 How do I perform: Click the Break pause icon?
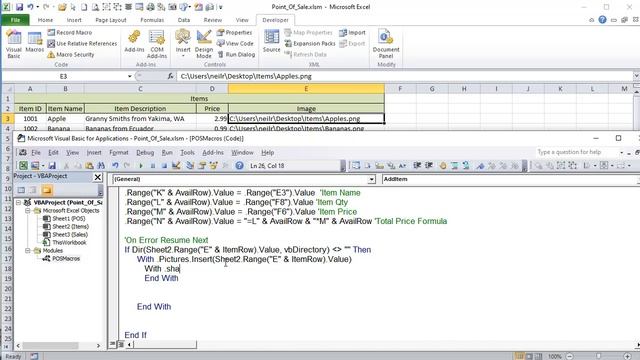click(x=153, y=166)
